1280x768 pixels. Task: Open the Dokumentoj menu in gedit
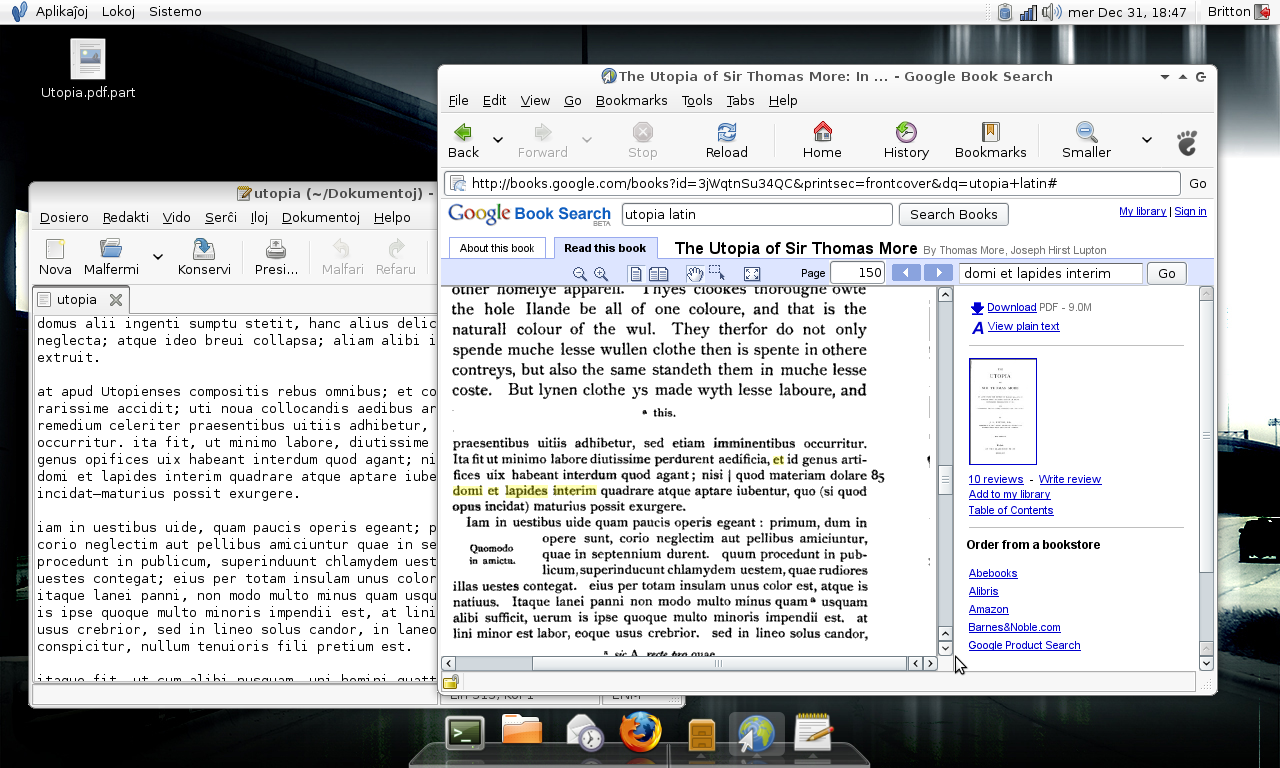(320, 217)
